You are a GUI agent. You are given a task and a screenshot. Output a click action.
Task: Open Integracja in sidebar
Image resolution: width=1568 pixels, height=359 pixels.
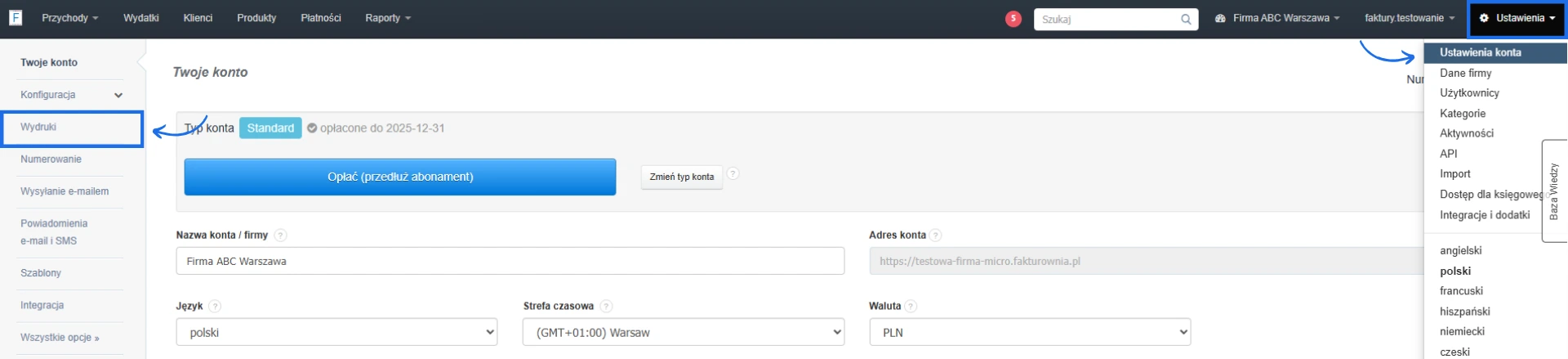(x=42, y=305)
